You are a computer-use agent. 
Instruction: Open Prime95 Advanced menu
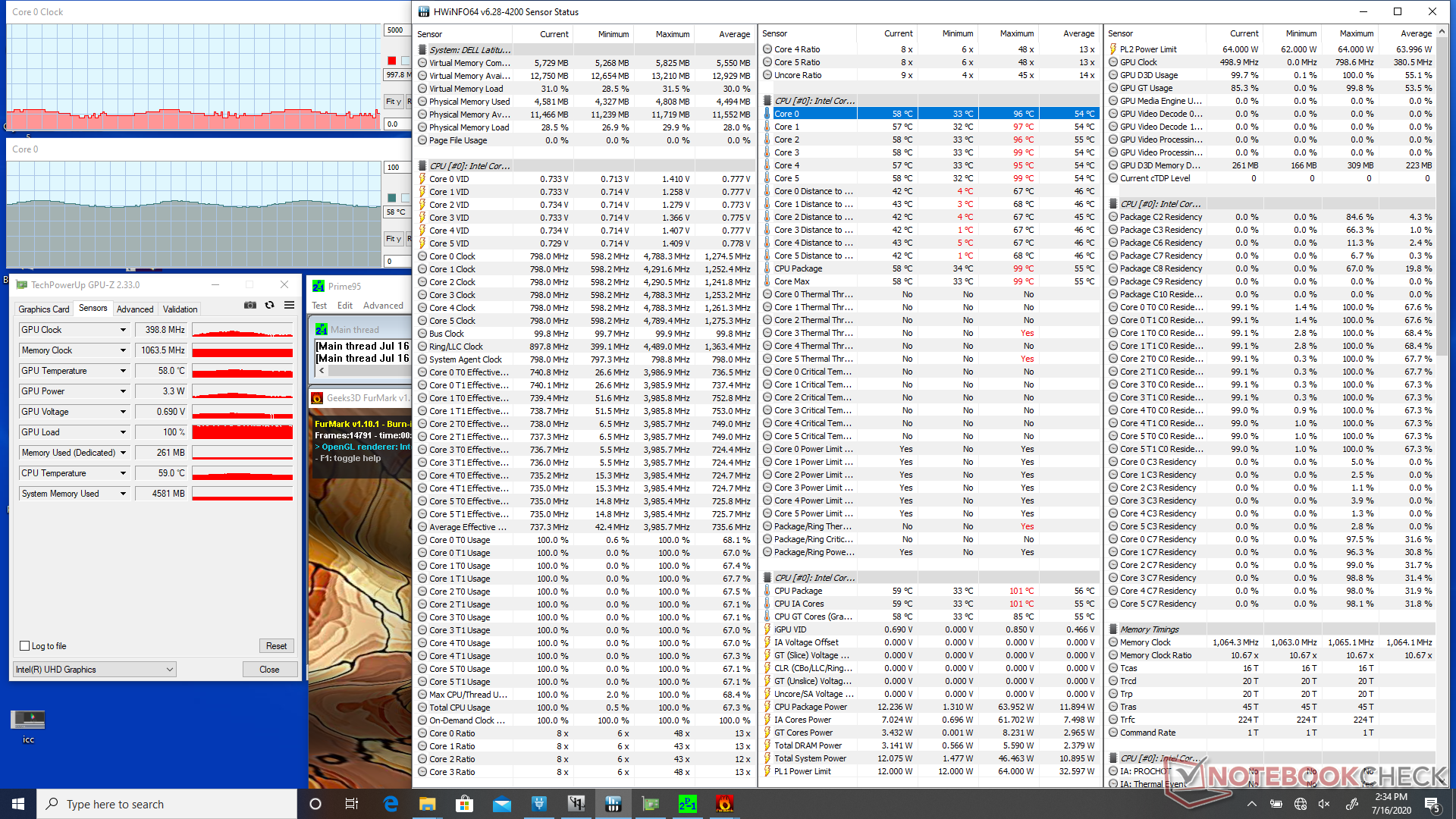tap(383, 306)
